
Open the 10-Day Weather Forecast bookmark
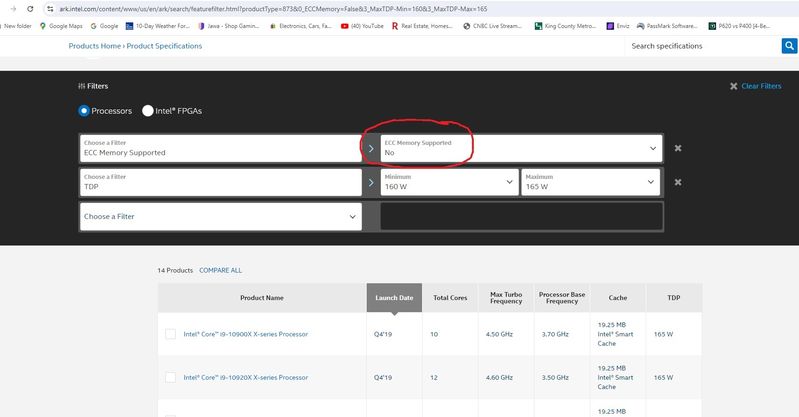click(x=157, y=25)
